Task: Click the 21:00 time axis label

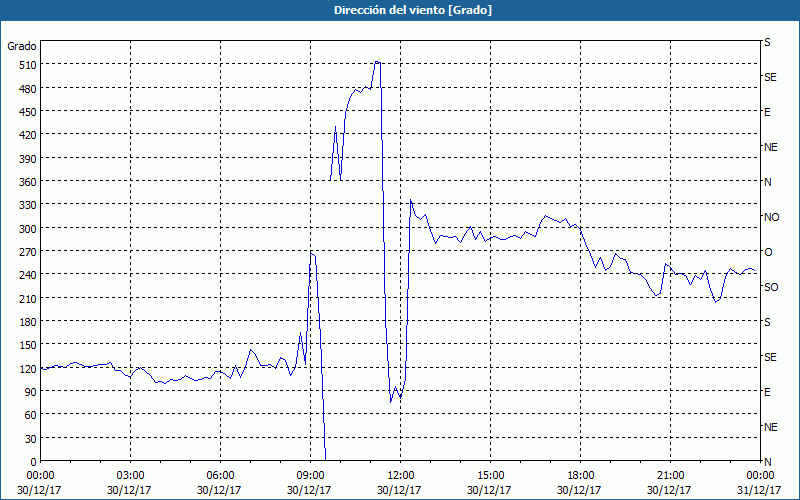Action: pyautogui.click(x=670, y=476)
